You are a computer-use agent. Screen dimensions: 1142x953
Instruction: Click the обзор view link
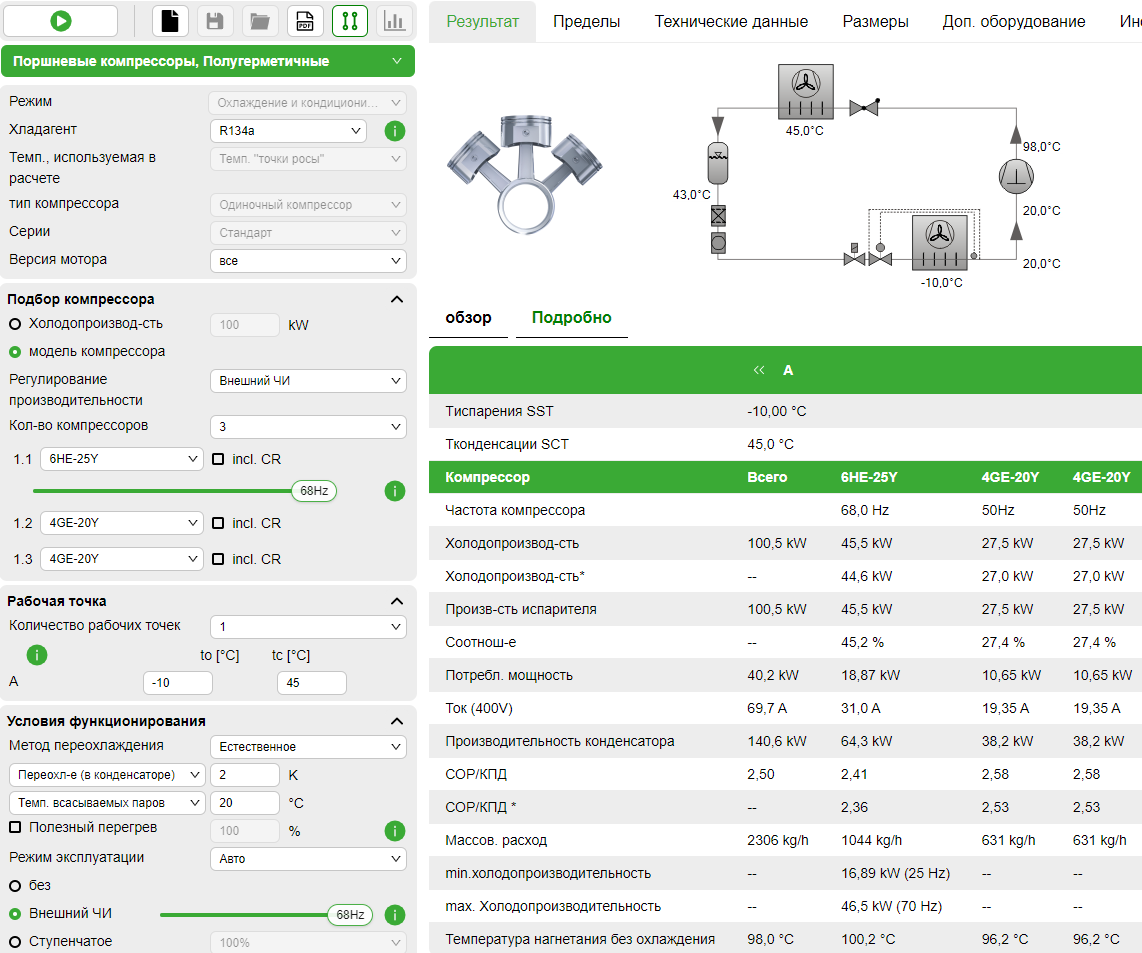(468, 318)
